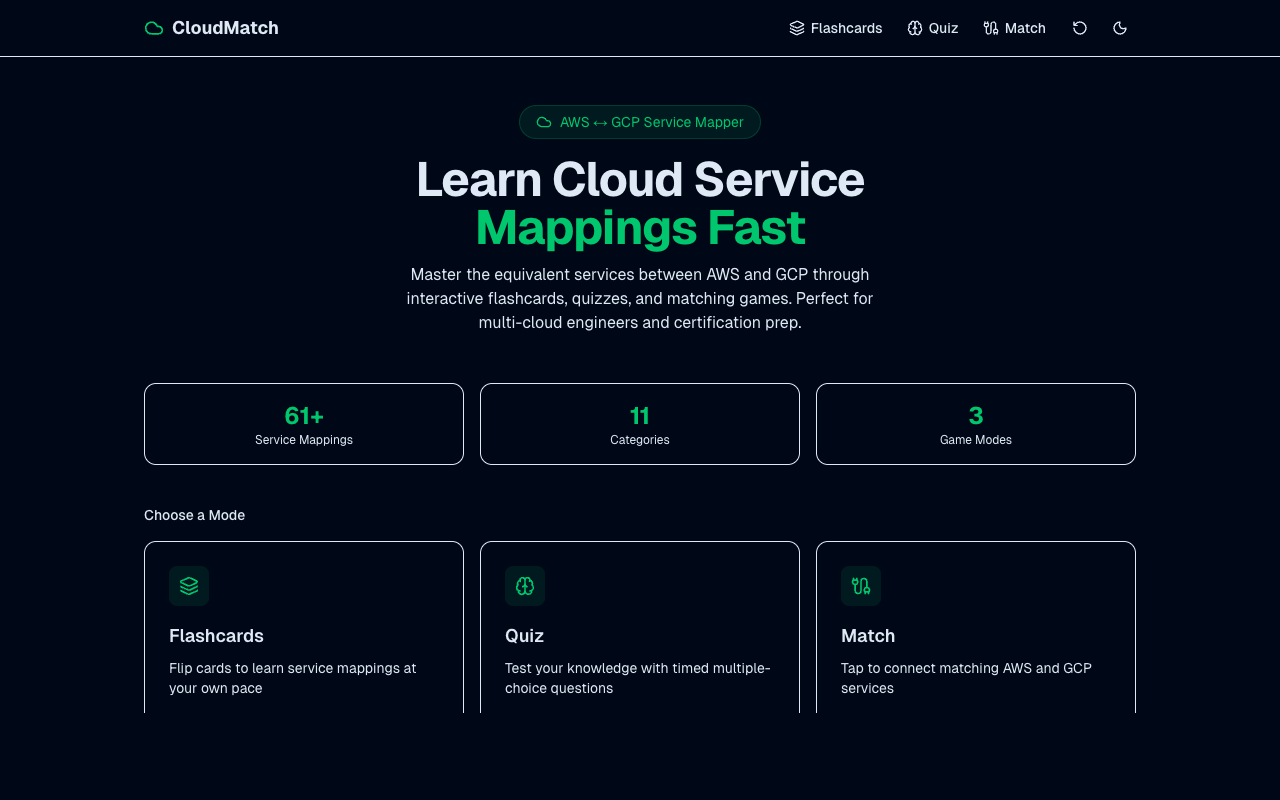
Task: Click the reset progress circular arrow icon
Action: tap(1080, 28)
